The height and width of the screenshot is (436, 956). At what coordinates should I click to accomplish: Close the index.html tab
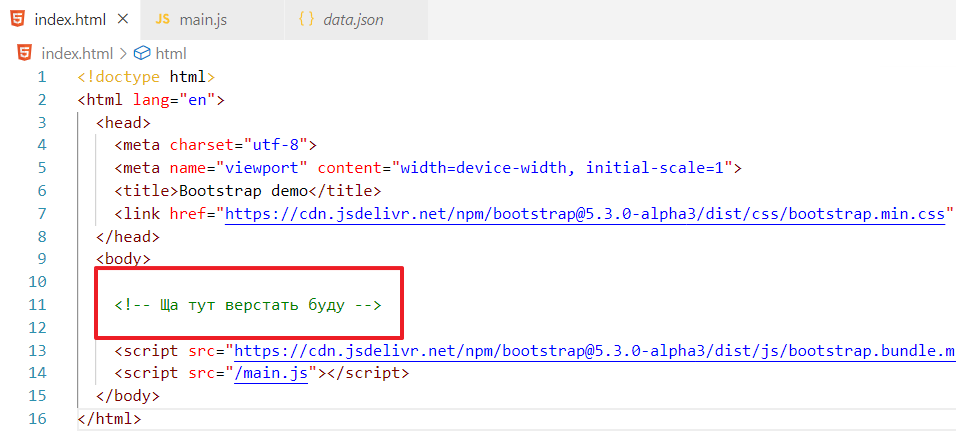pyautogui.click(x=122, y=20)
